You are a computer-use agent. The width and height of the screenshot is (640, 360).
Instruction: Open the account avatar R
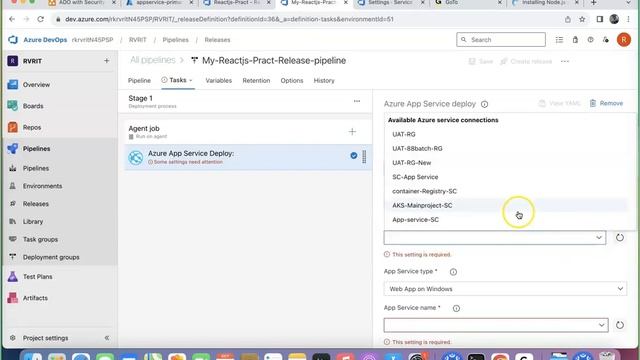[x=624, y=40]
